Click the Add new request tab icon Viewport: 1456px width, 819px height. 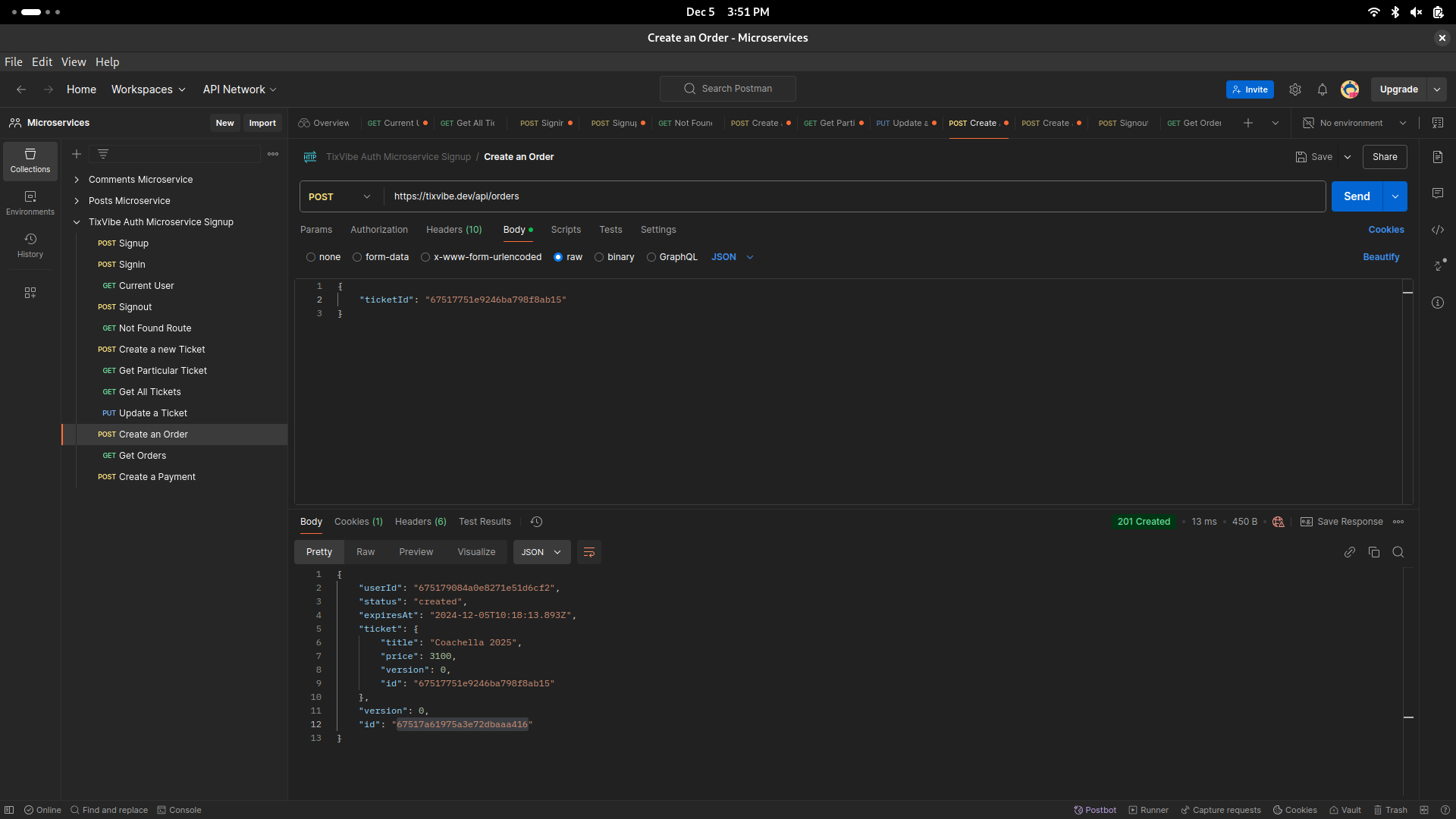click(1248, 122)
